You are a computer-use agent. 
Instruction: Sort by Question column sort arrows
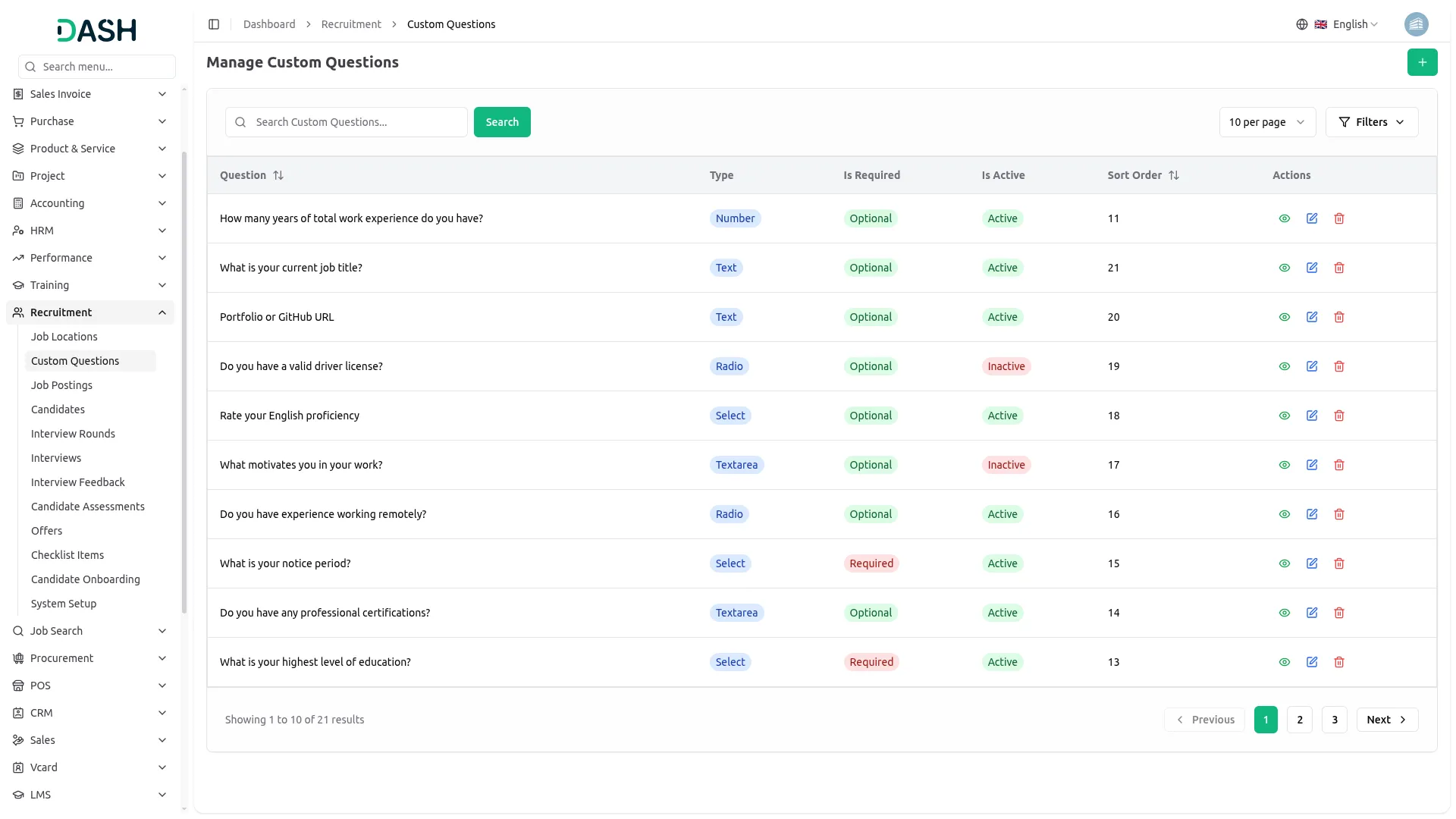(x=278, y=175)
